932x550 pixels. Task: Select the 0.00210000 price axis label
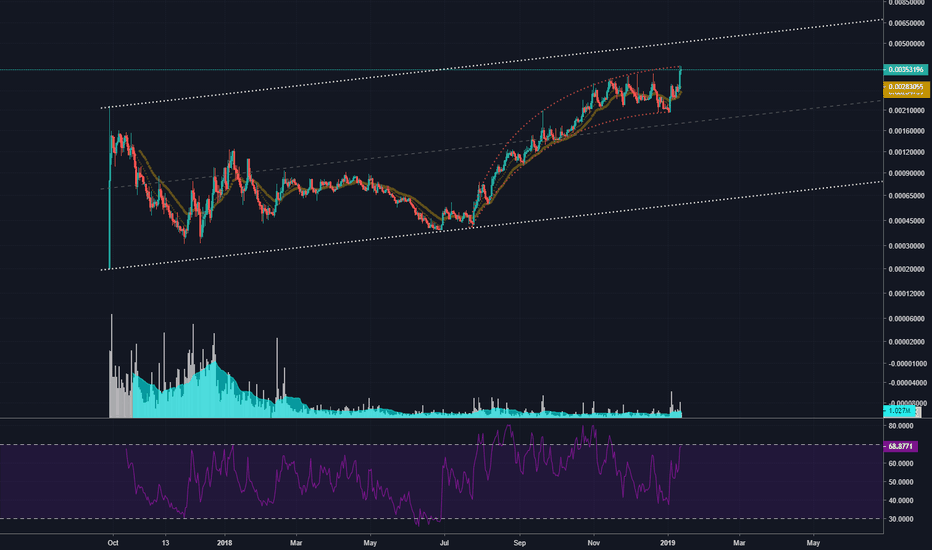(x=906, y=111)
